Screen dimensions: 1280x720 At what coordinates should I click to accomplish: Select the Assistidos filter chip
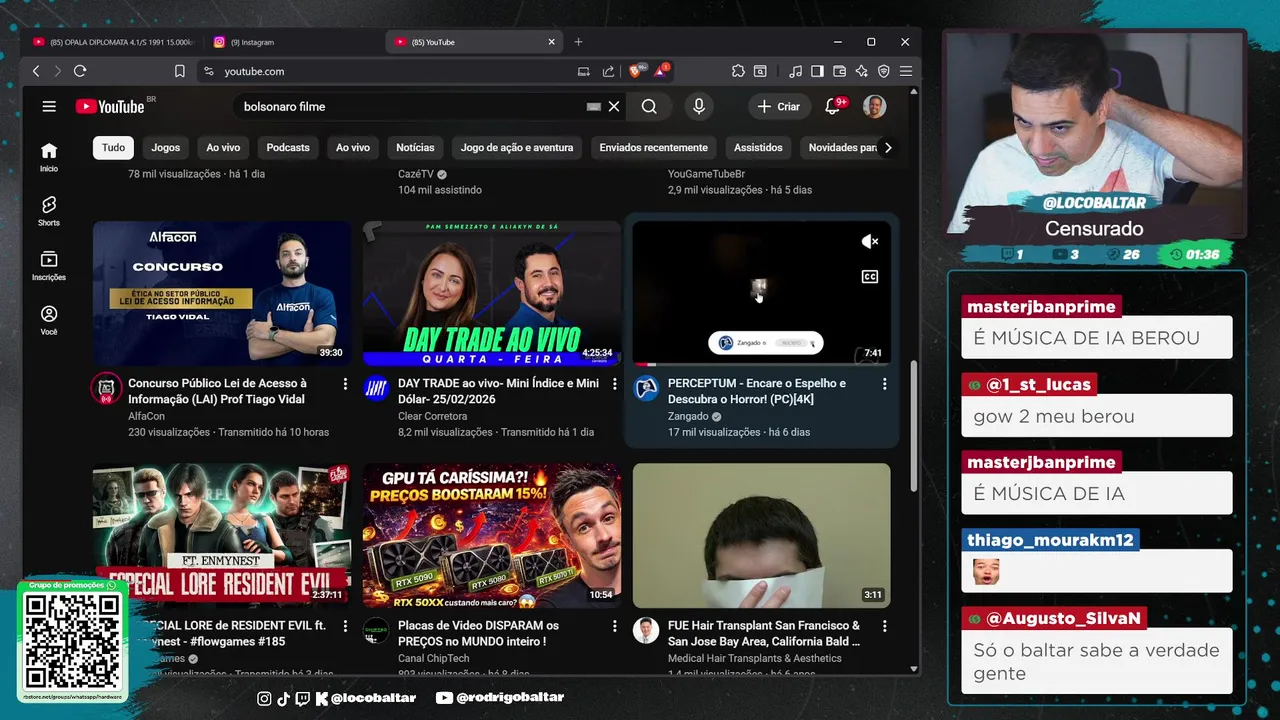click(758, 147)
